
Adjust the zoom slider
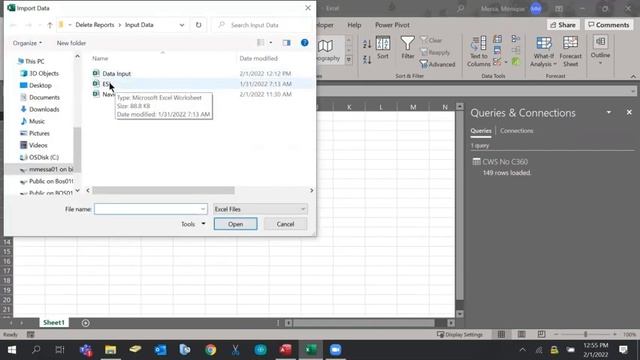click(585, 334)
